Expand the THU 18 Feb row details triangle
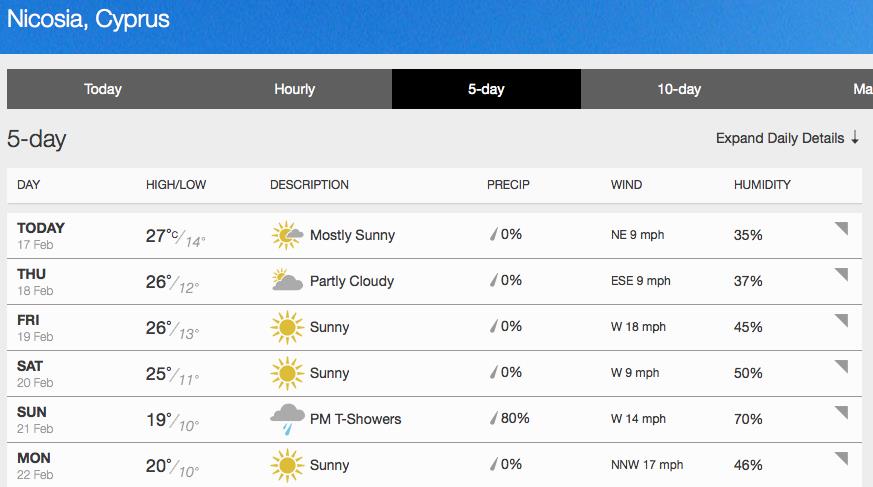 click(841, 274)
